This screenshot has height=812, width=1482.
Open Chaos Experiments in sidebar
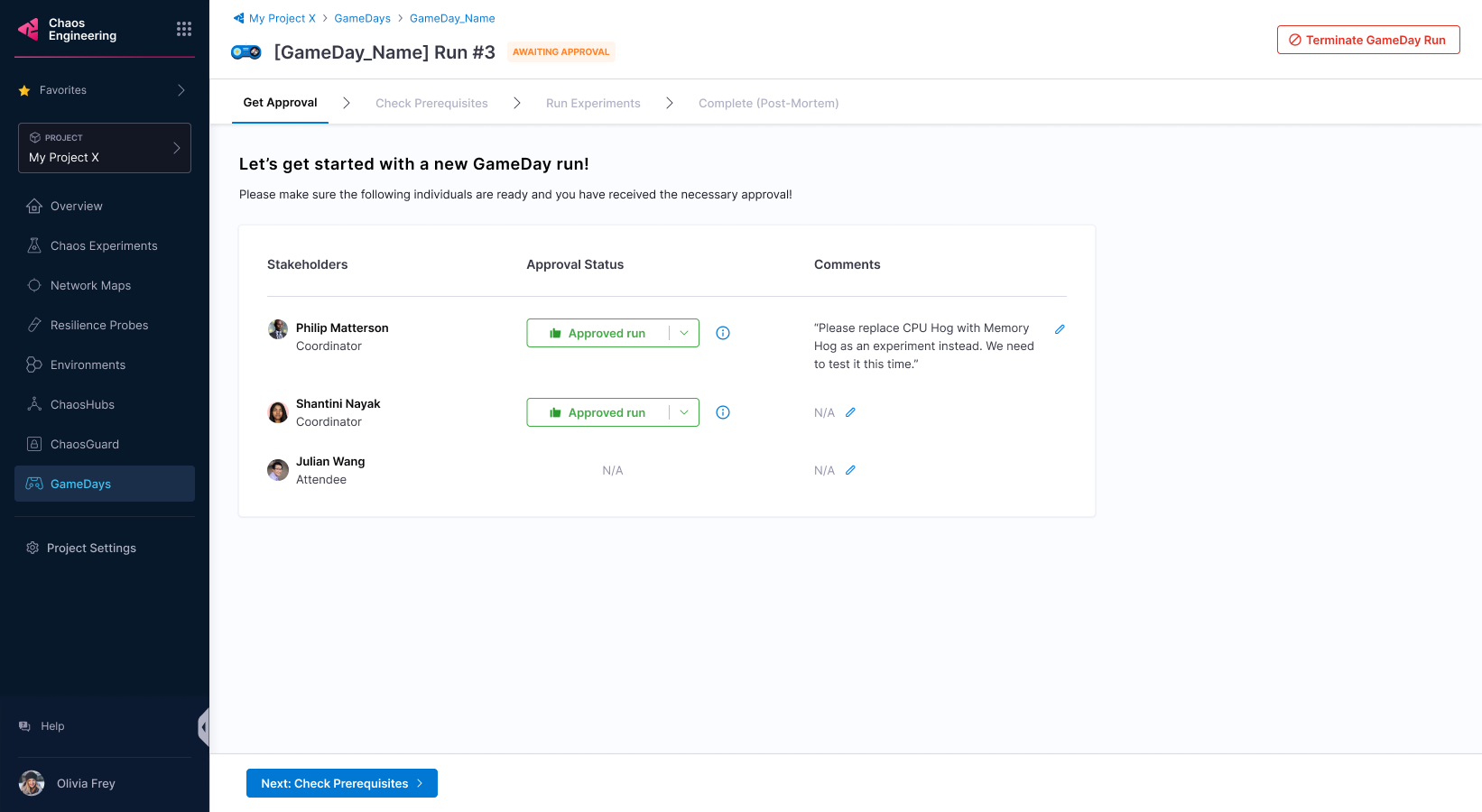[x=104, y=245]
